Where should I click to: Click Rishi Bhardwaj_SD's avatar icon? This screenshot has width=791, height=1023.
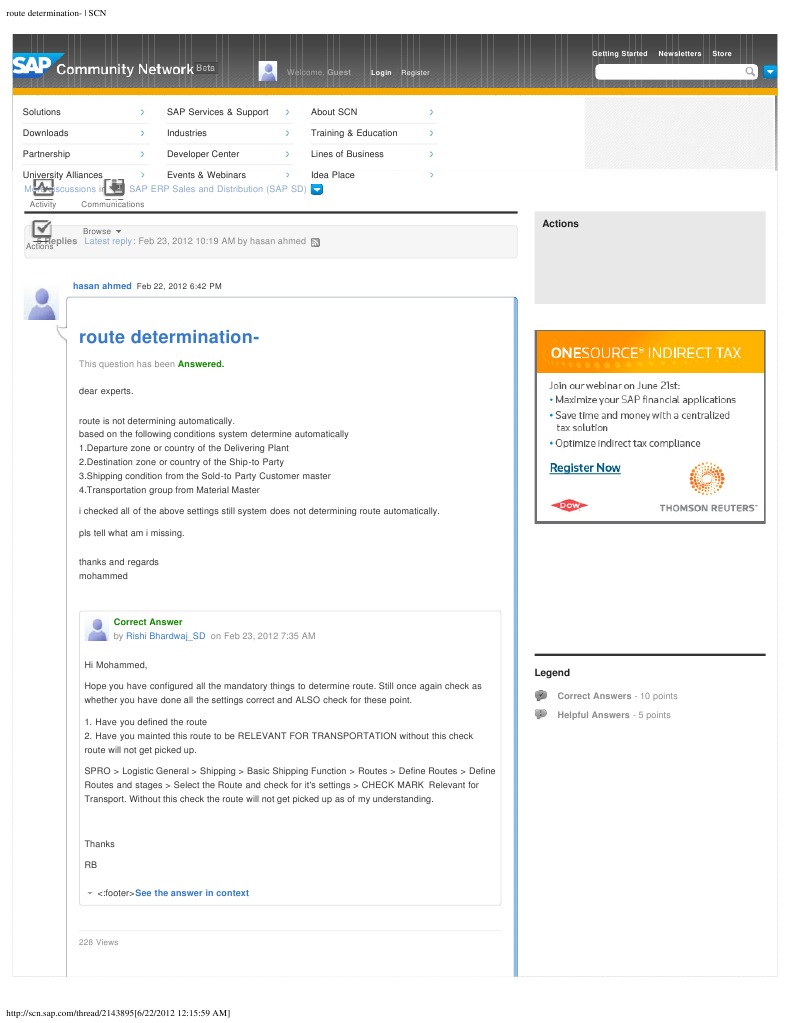(97, 629)
